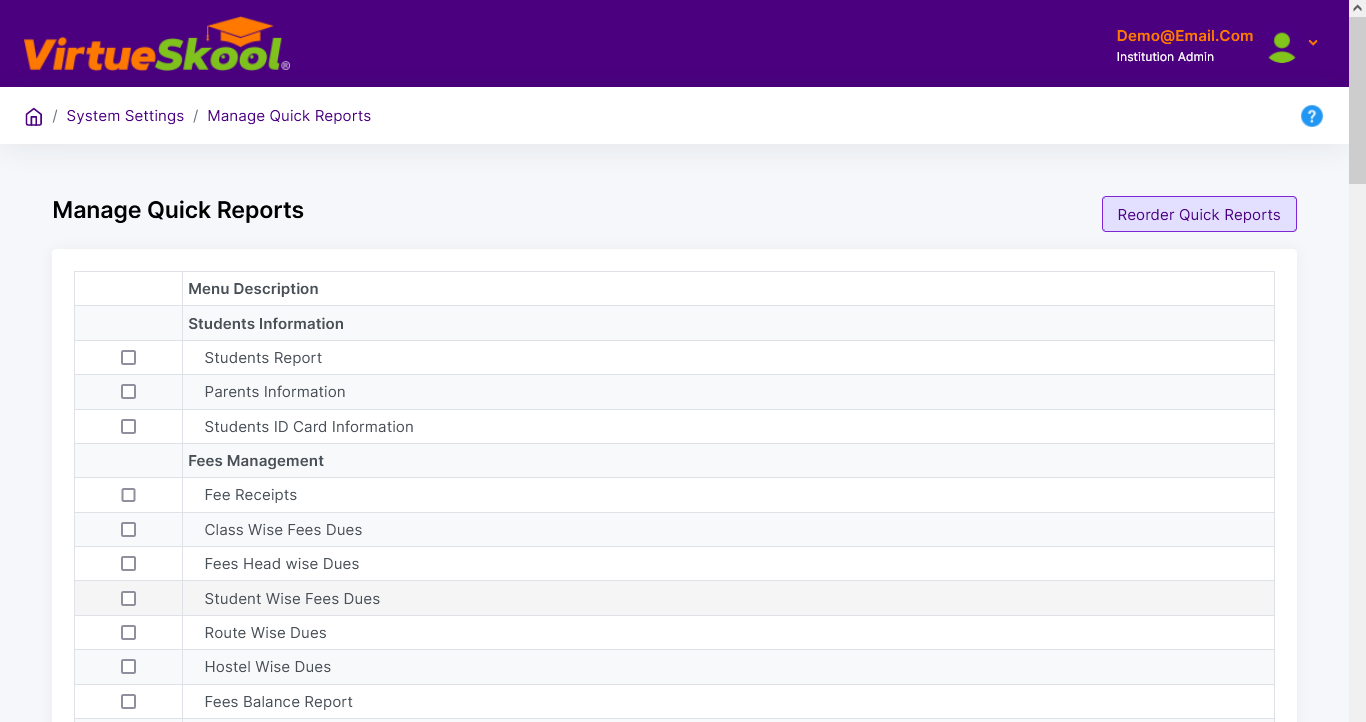Check the Fees Head wise Dues checkbox
Image resolution: width=1366 pixels, height=722 pixels.
click(128, 564)
